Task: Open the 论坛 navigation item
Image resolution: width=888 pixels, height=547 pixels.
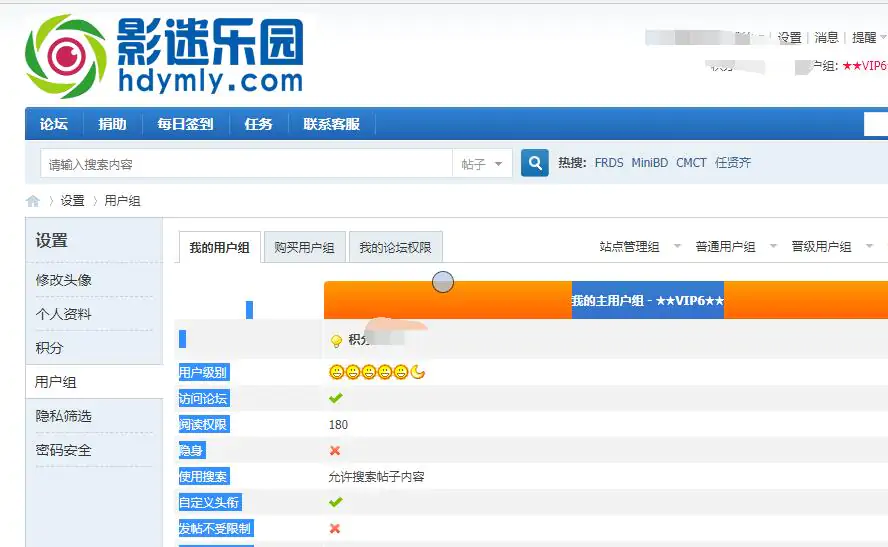Action: click(x=54, y=124)
